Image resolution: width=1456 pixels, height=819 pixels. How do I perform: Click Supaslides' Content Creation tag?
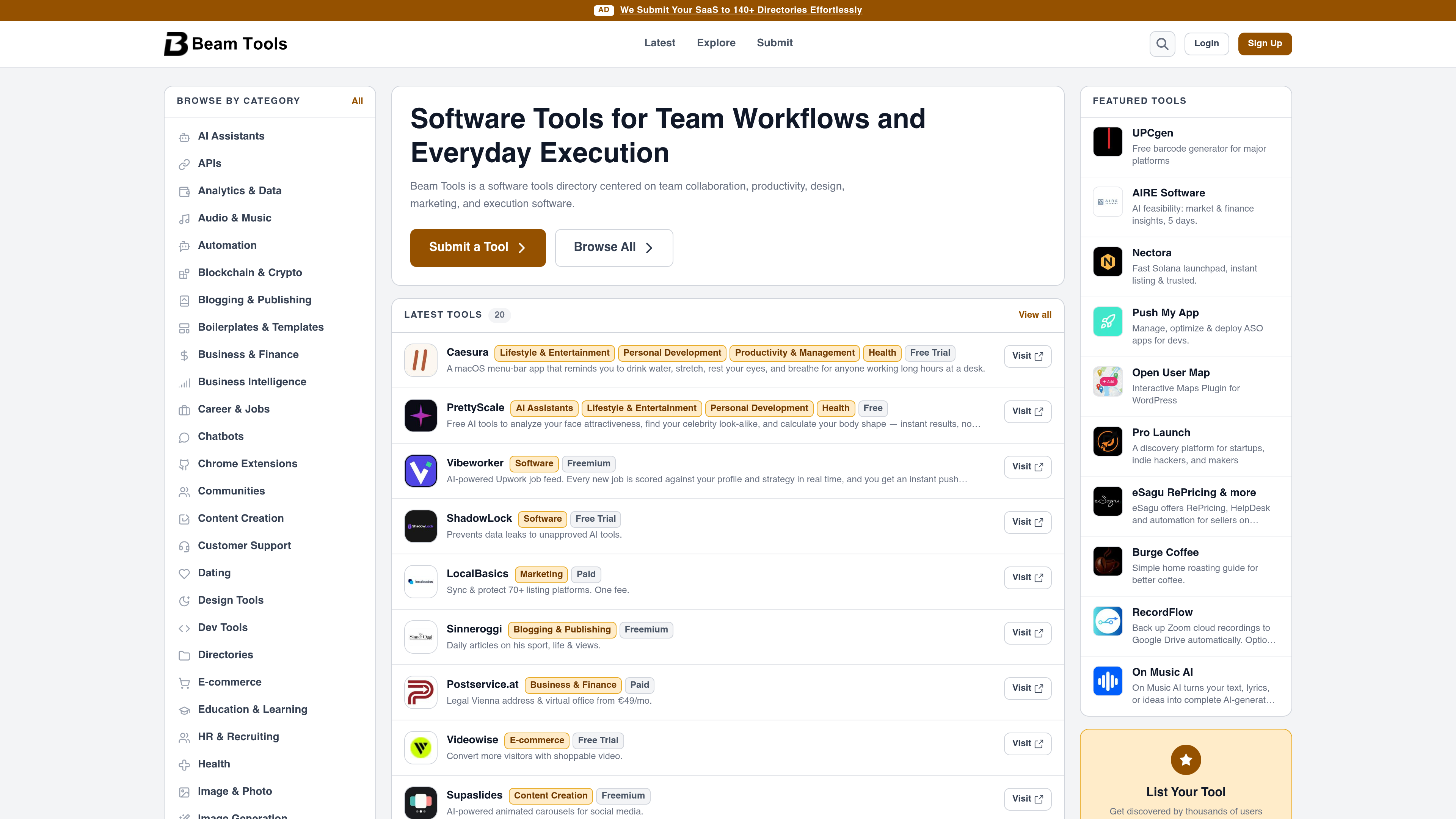[x=551, y=796]
